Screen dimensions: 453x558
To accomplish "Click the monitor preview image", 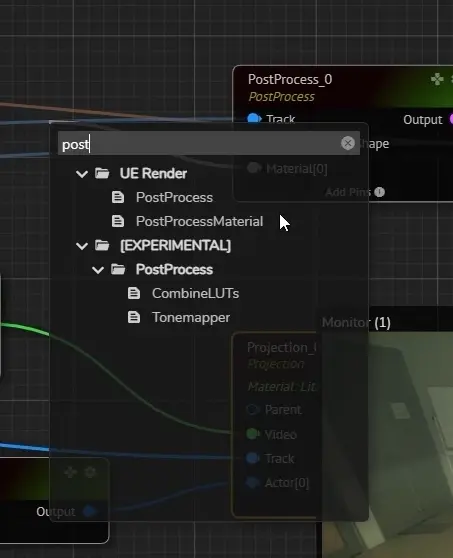I will [x=387, y=445].
